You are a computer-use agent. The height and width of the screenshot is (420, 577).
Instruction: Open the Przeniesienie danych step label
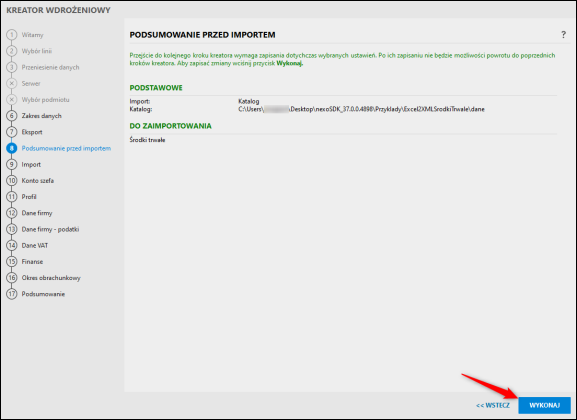tap(50, 67)
